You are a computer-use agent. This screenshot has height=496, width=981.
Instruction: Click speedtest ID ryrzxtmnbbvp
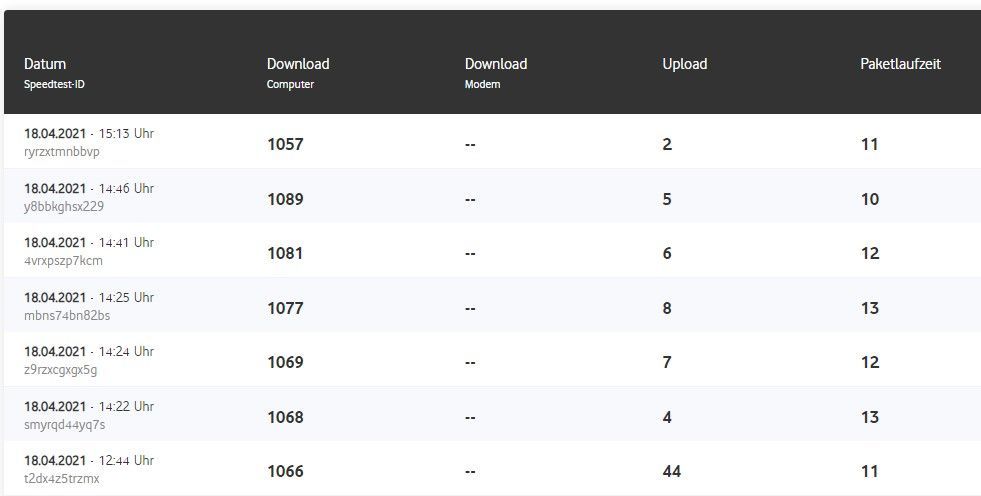point(62,152)
